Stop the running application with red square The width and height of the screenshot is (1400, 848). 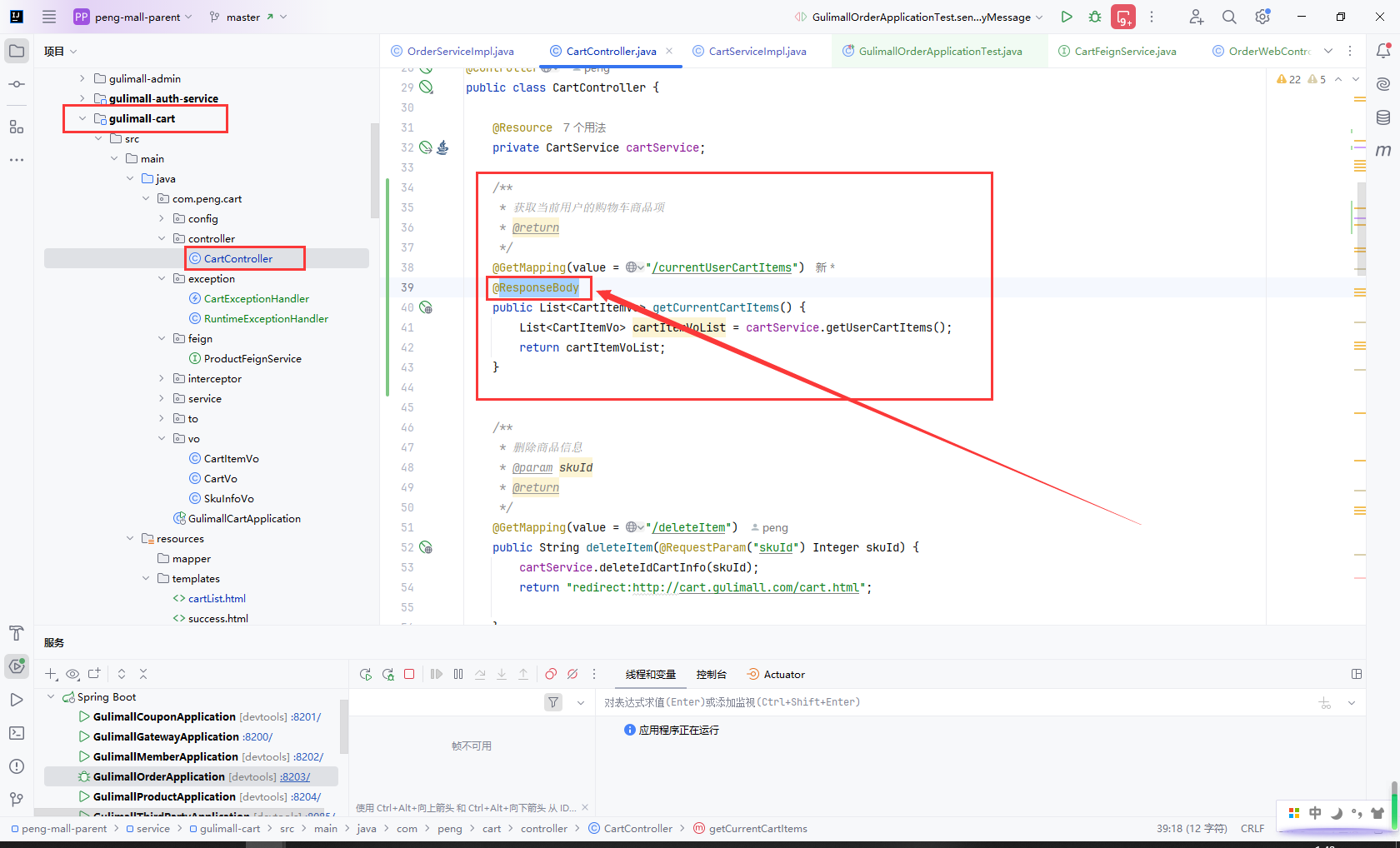click(x=409, y=674)
